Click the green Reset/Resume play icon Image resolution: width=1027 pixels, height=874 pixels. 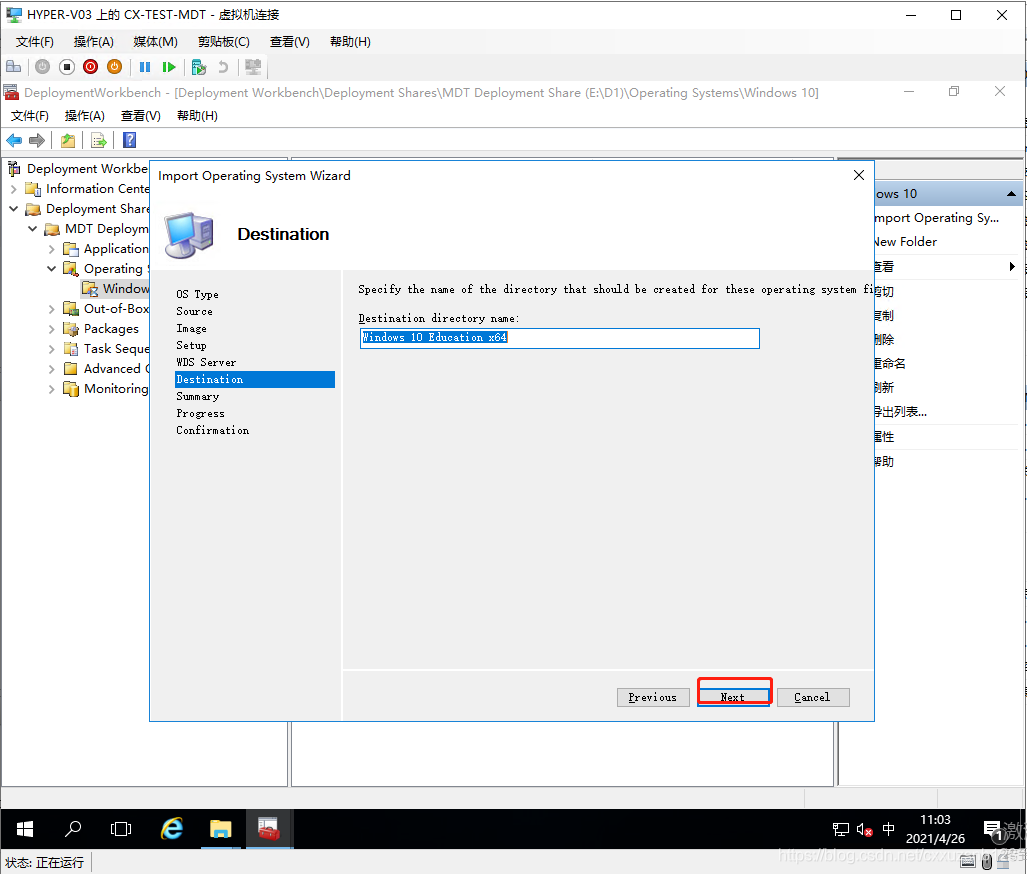(x=169, y=67)
